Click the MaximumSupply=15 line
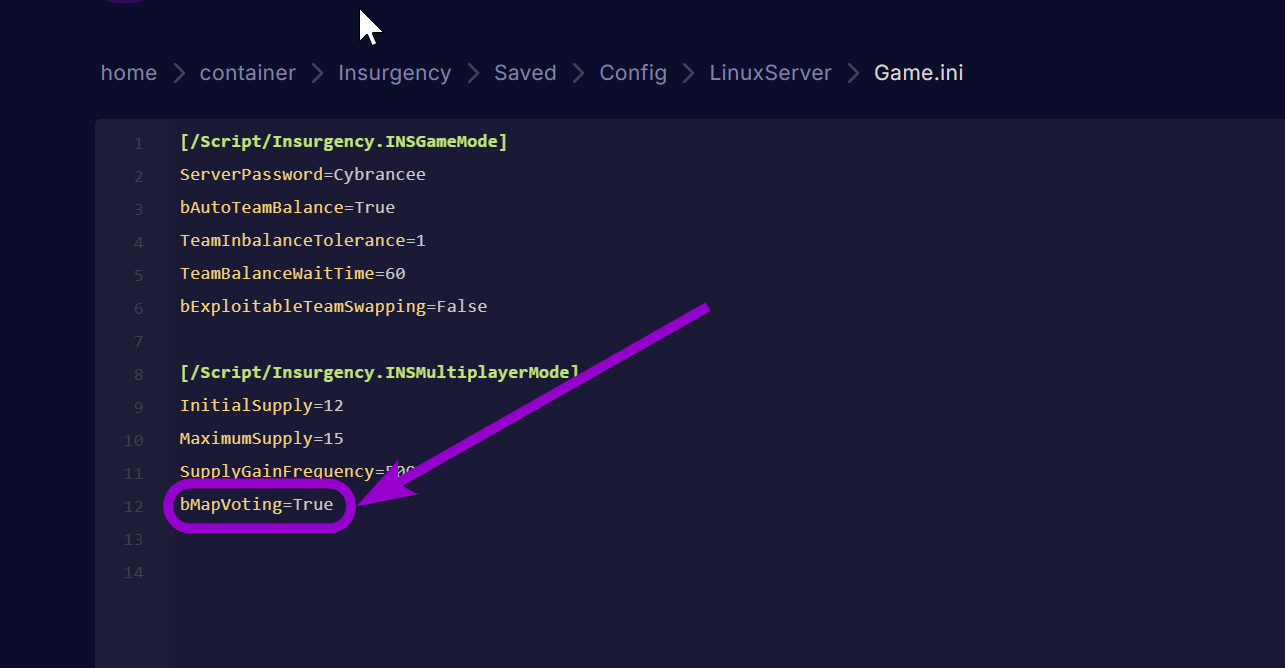The height and width of the screenshot is (668, 1285). [x=262, y=439]
